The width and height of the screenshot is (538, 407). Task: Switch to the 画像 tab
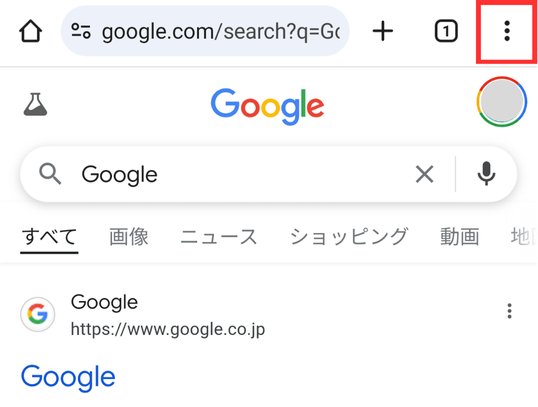pyautogui.click(x=129, y=237)
